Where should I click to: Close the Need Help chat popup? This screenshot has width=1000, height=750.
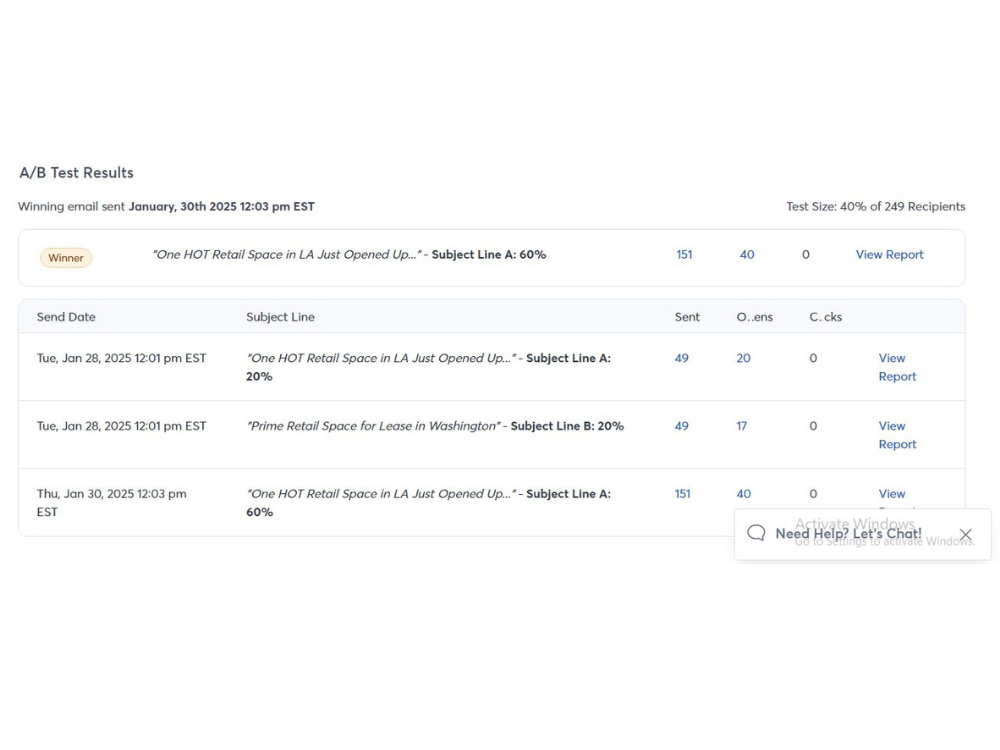click(x=966, y=534)
